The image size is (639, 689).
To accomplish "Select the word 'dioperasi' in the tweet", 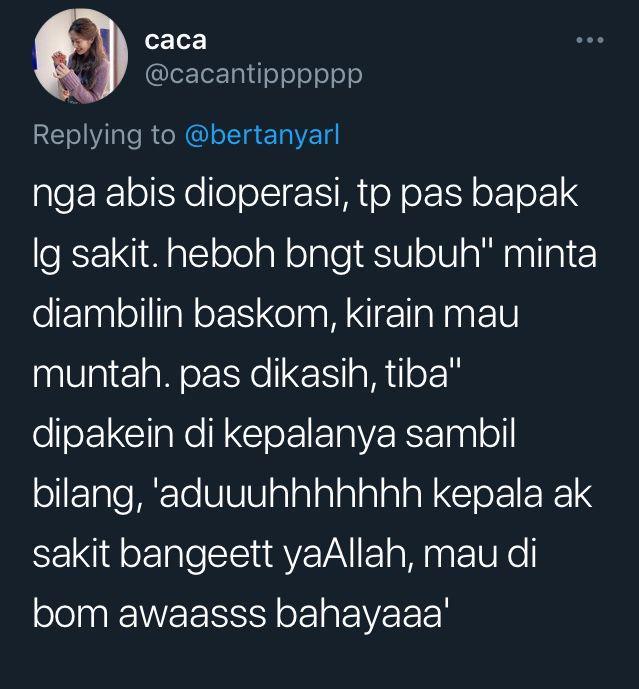I will [262, 194].
